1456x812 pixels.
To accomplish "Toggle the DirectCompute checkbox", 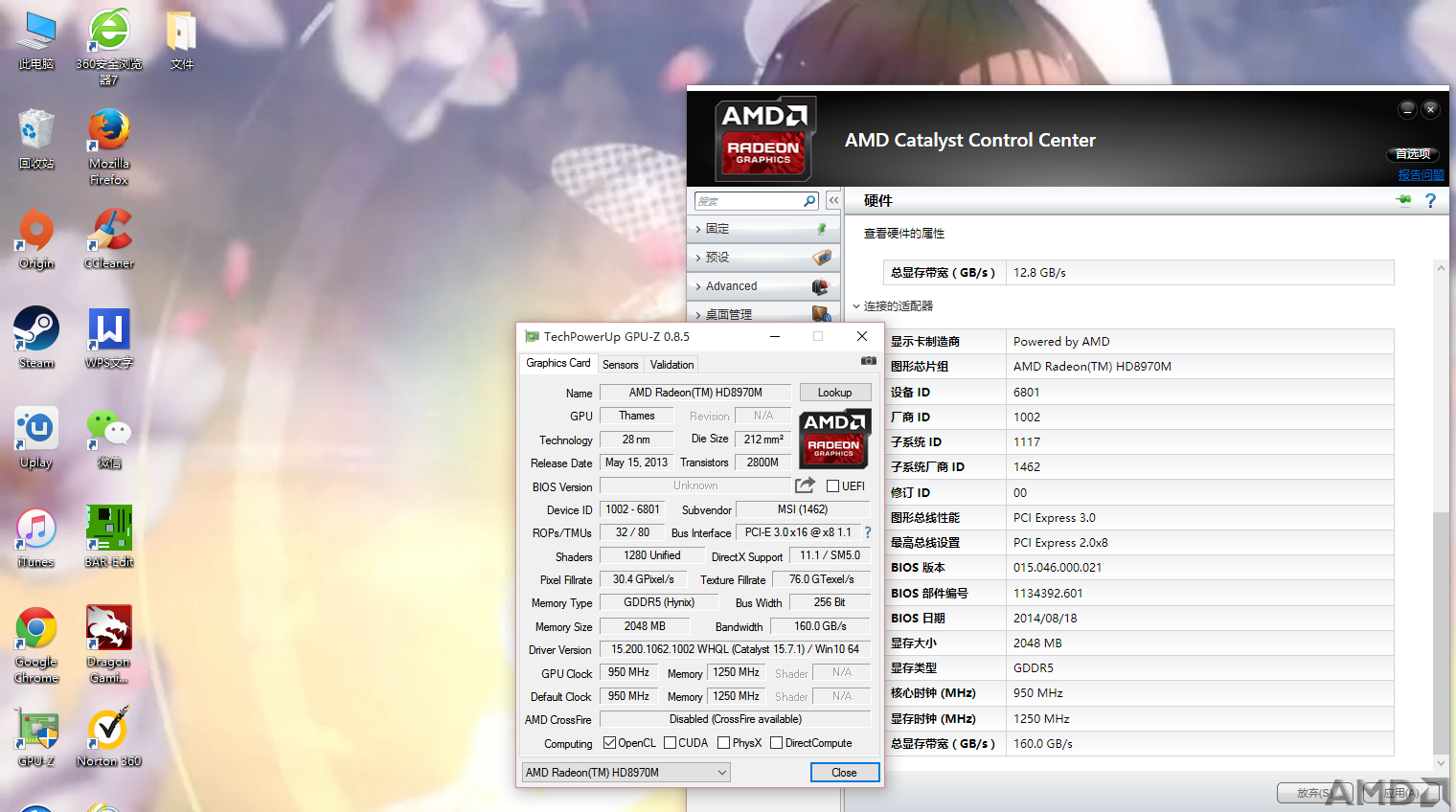I will [x=776, y=743].
